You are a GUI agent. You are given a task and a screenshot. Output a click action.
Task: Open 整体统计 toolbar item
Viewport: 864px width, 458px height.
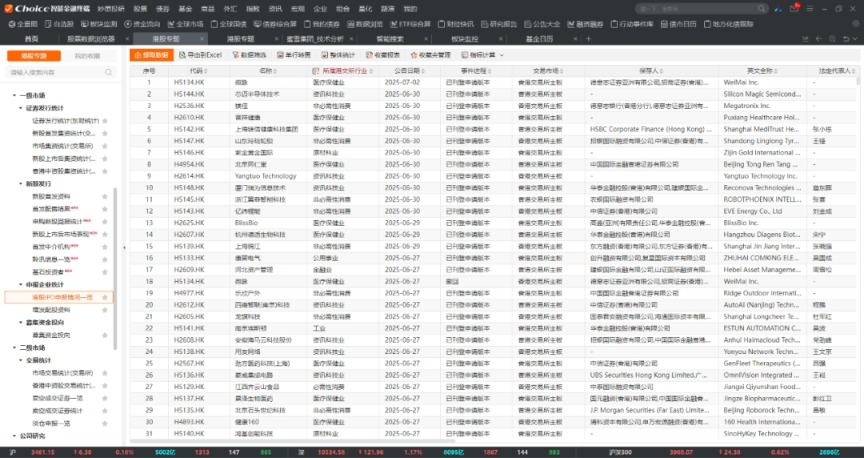[338, 55]
